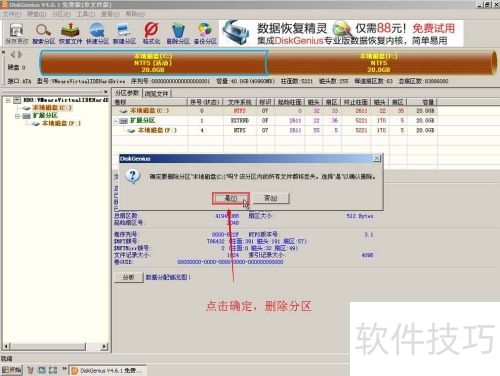Collapse the extended partition node in left tree
Screen dimensions: 500x376
tap(17, 116)
